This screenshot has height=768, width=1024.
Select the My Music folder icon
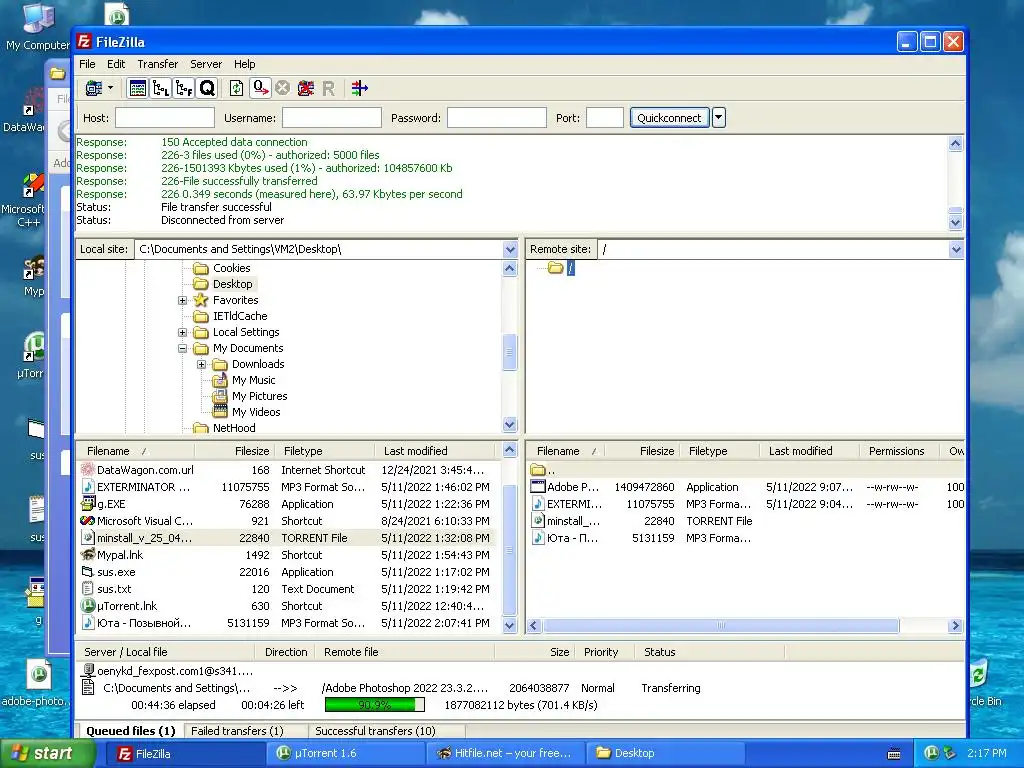tap(220, 380)
